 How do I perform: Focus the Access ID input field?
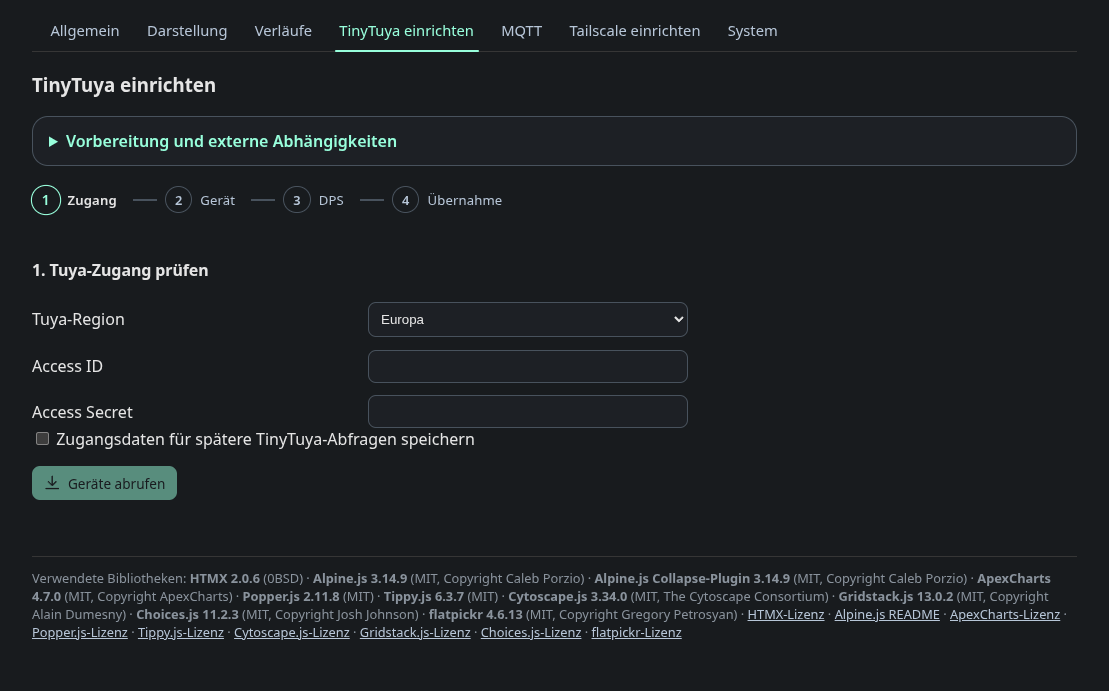pos(528,366)
